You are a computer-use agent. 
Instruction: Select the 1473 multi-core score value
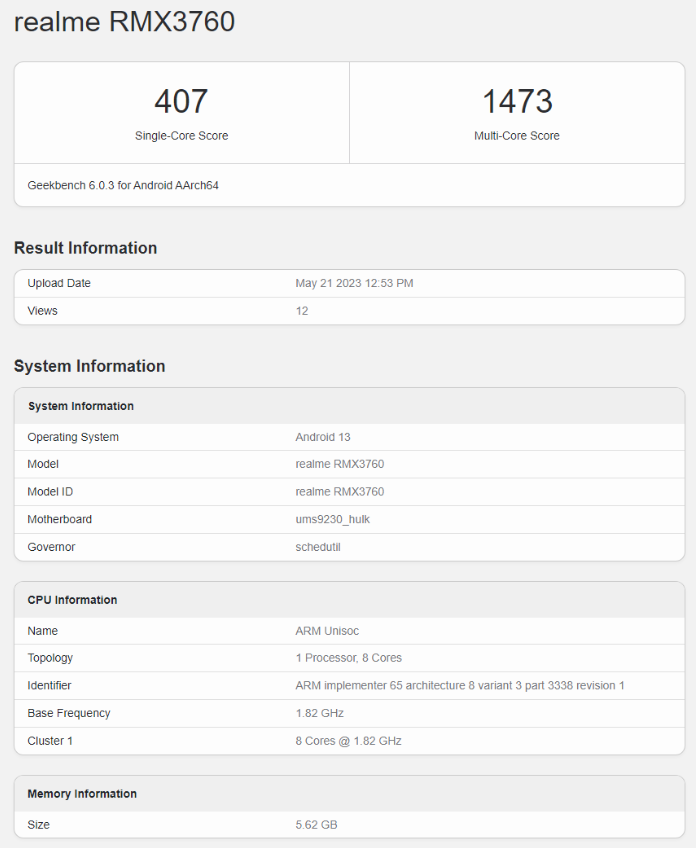point(517,101)
